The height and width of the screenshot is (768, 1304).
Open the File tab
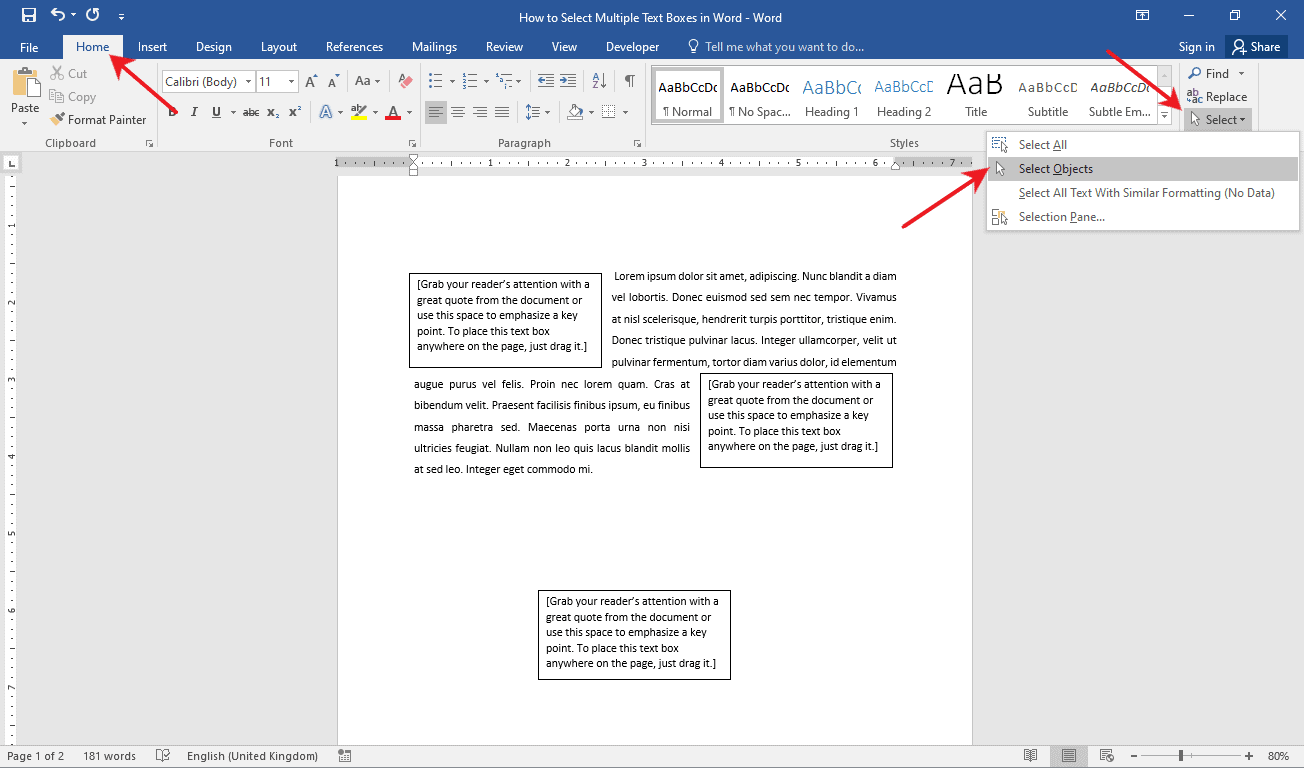(29, 47)
